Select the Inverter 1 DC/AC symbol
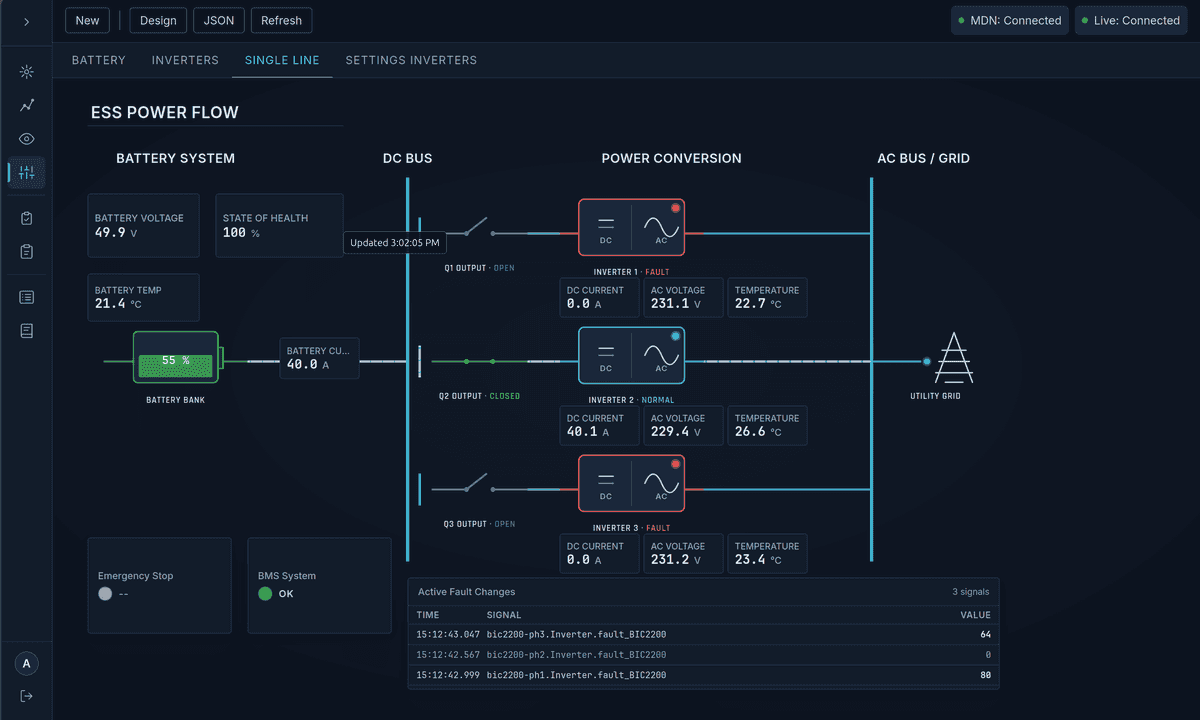Viewport: 1200px width, 720px height. 631,228
